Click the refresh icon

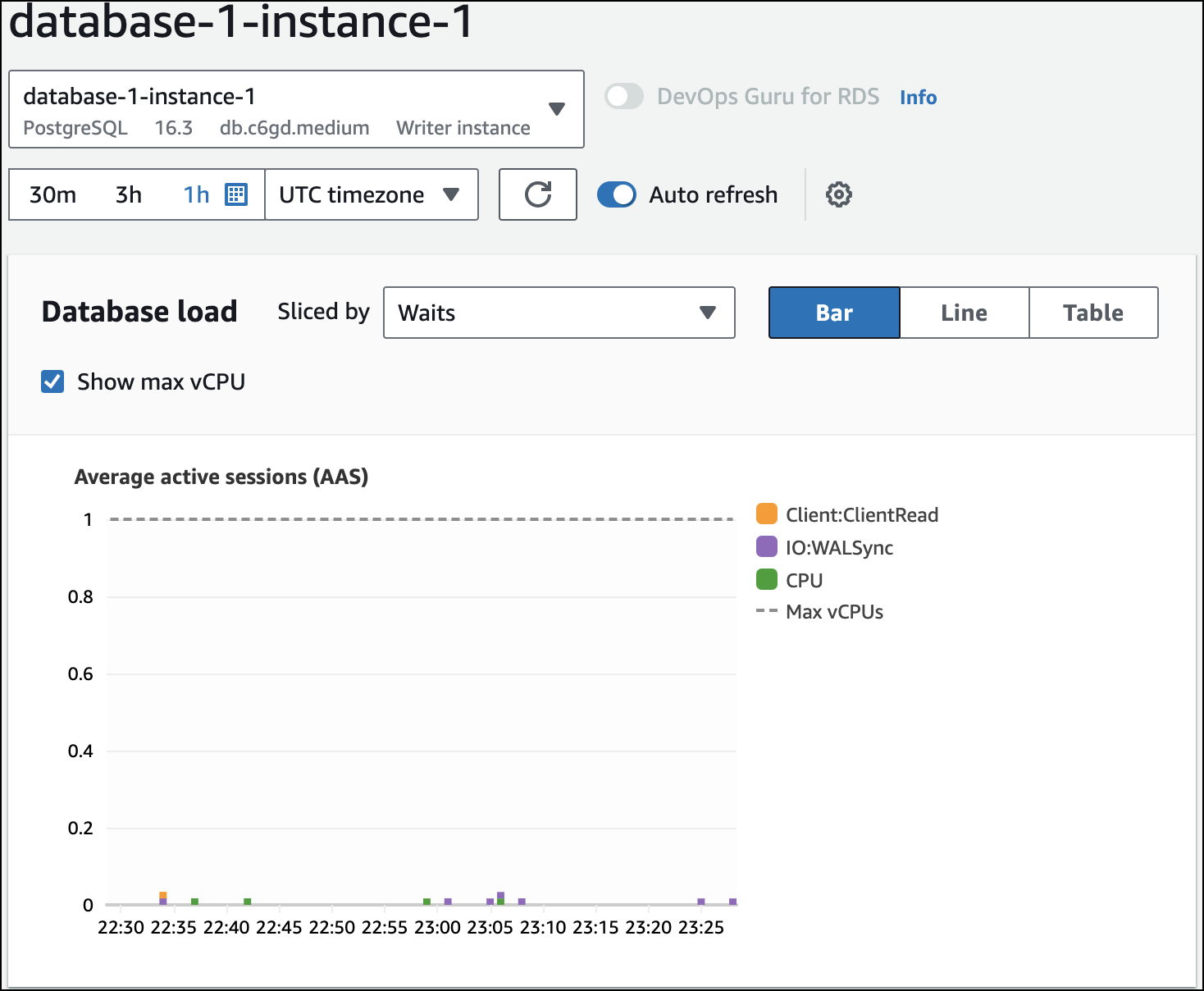pyautogui.click(x=537, y=194)
